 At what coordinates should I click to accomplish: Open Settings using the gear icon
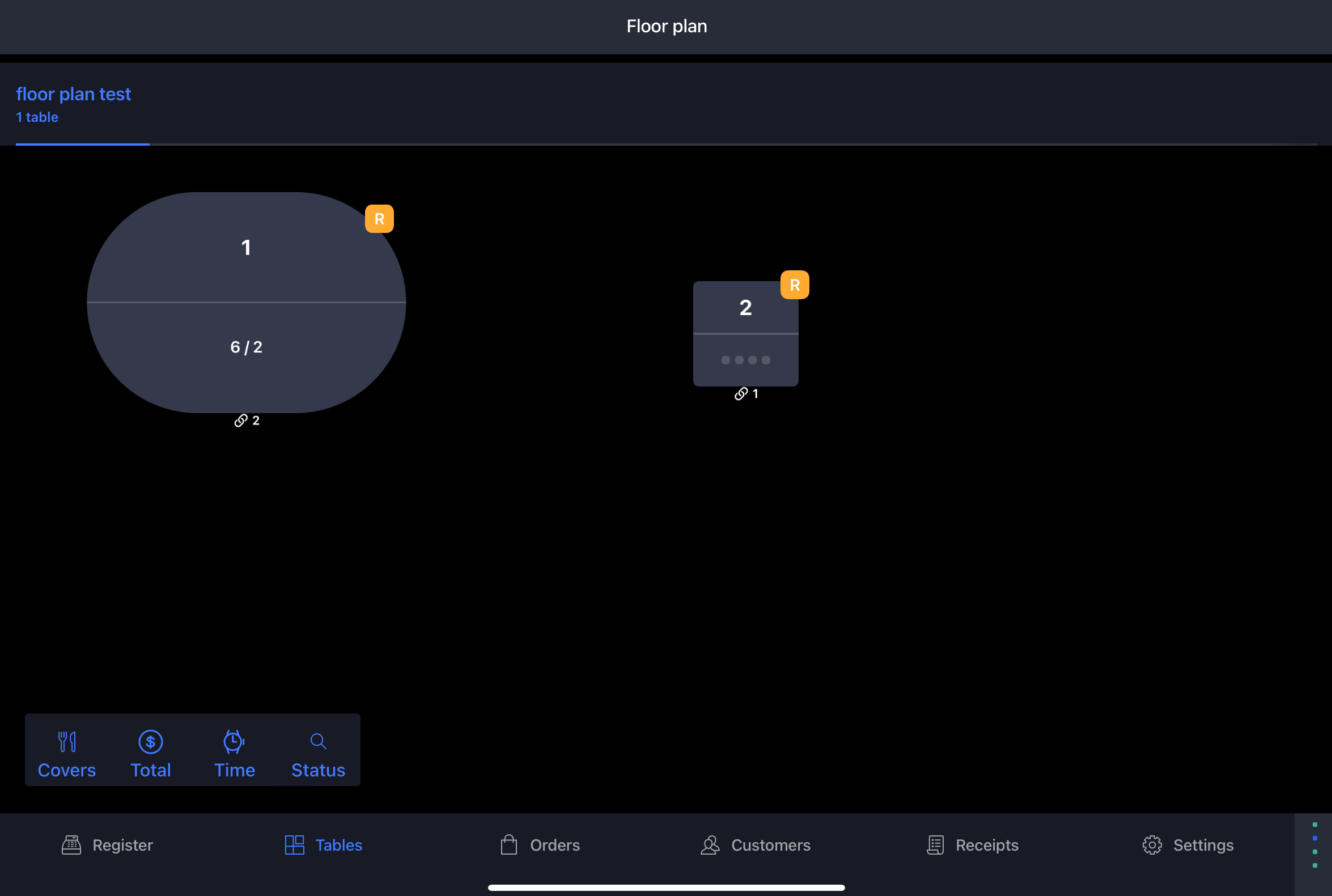(1151, 845)
